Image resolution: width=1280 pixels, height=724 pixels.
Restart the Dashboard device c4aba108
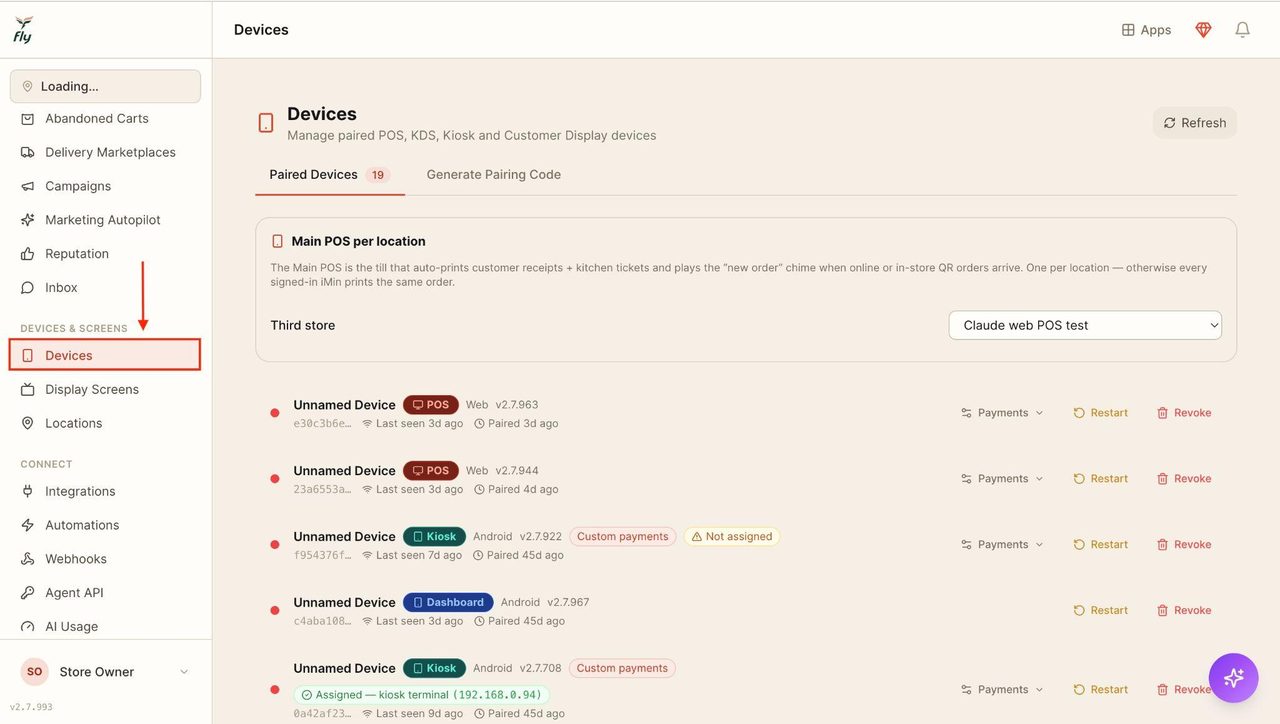(1100, 611)
